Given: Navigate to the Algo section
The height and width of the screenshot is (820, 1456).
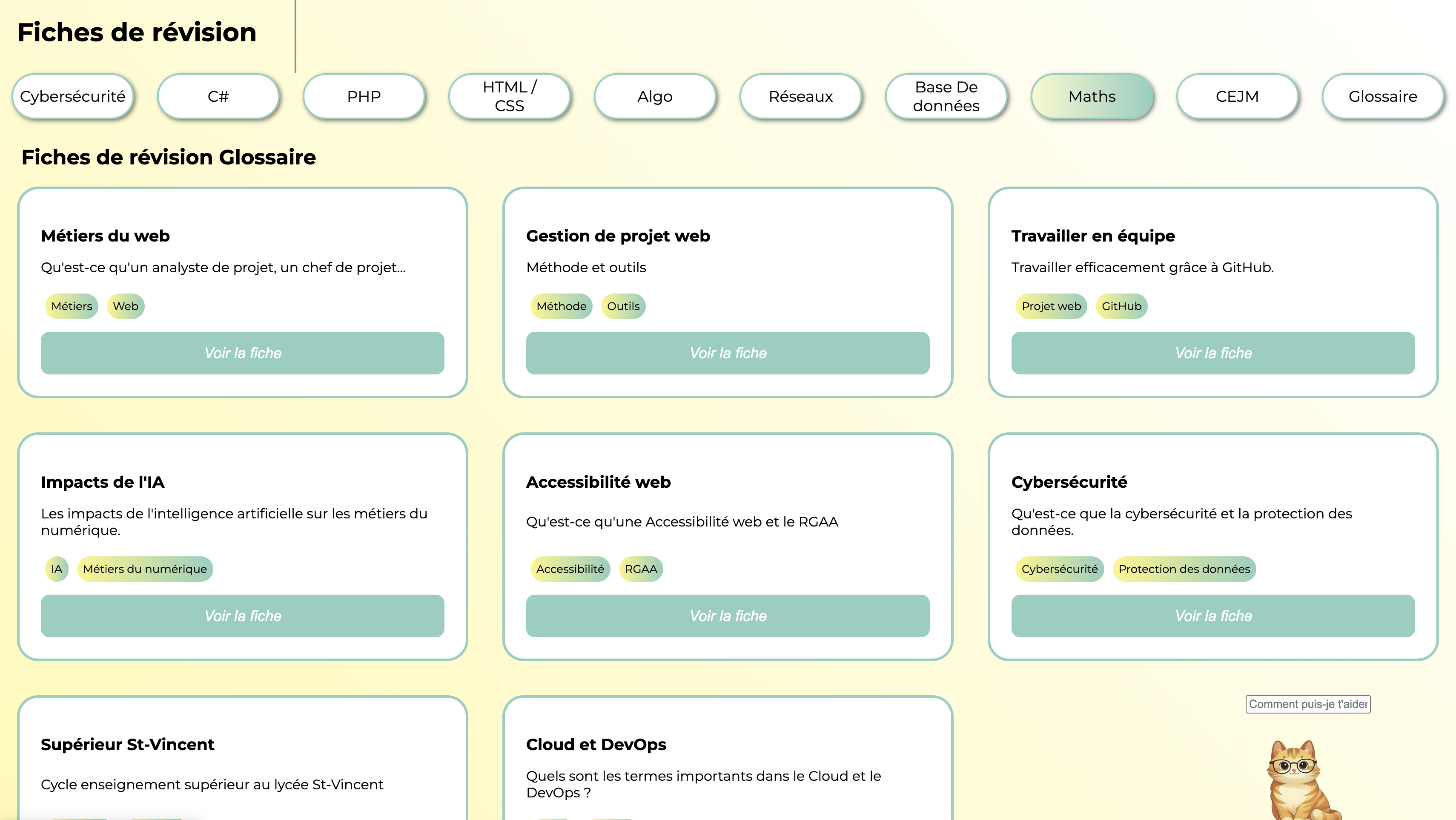Looking at the screenshot, I should [654, 96].
